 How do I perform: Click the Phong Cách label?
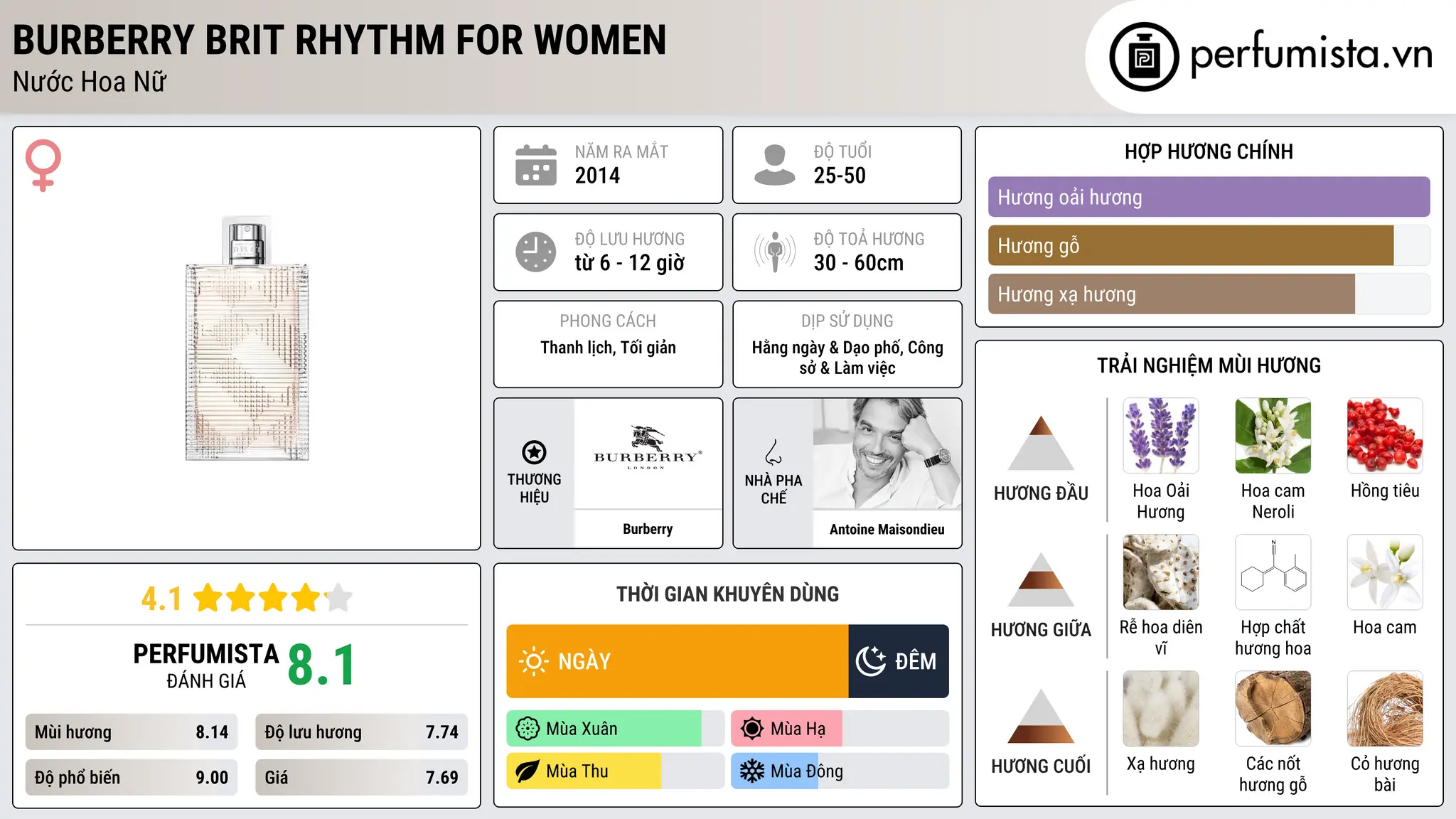click(608, 321)
